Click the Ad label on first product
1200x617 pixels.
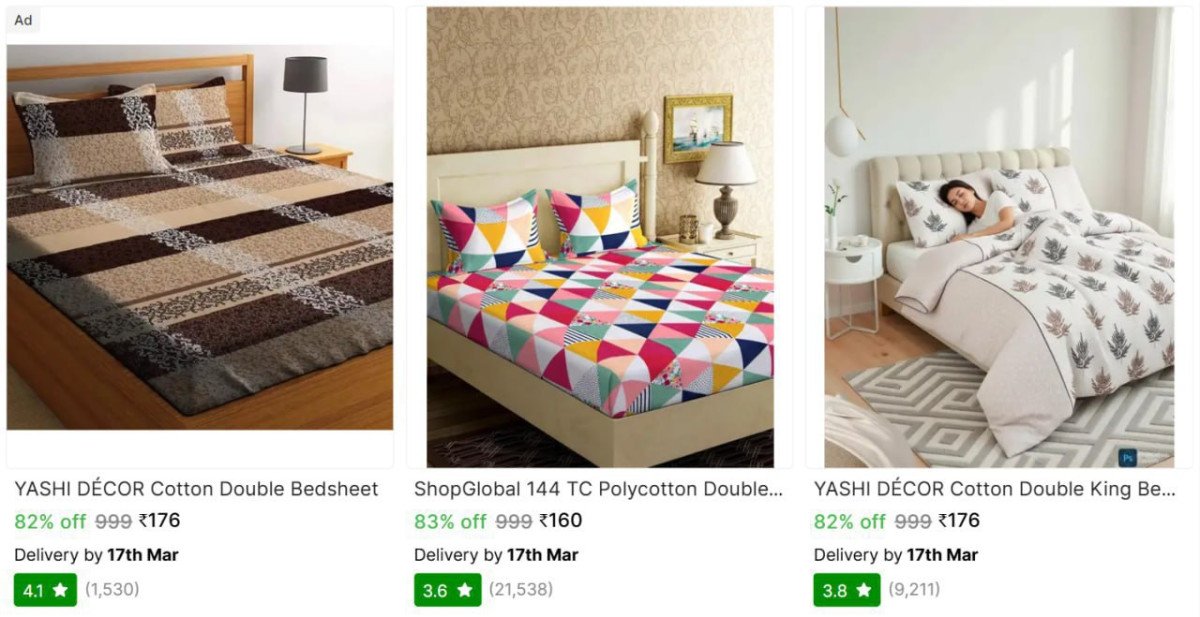click(23, 20)
